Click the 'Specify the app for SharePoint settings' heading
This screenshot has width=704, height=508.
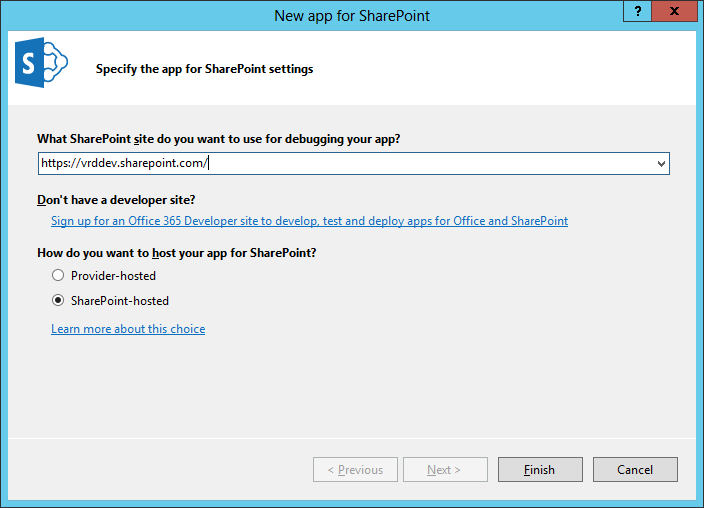click(204, 69)
